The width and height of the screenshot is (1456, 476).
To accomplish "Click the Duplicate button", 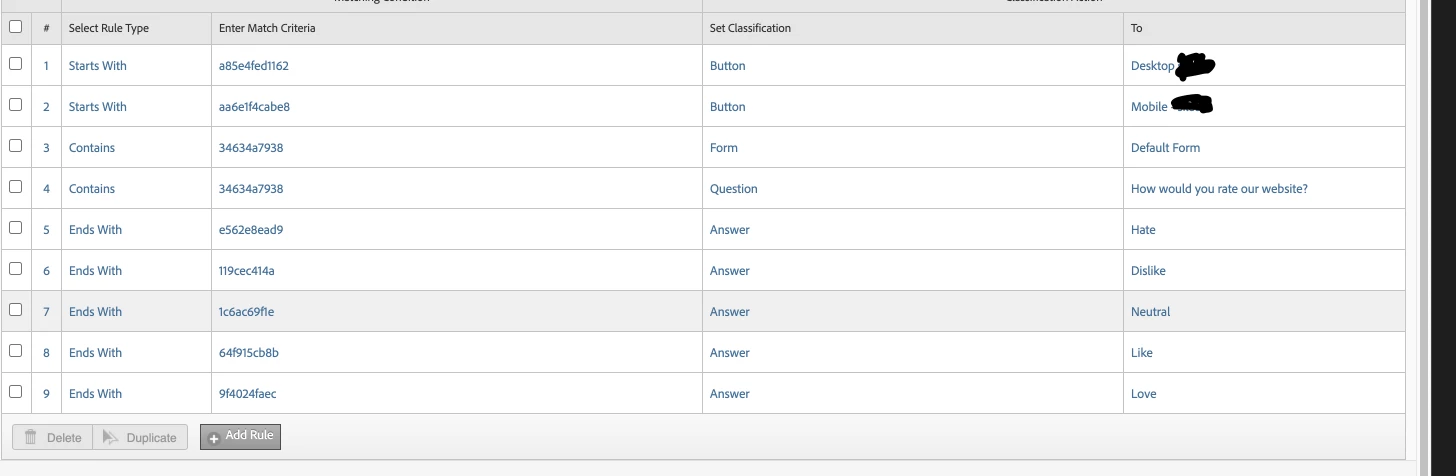I will (140, 438).
